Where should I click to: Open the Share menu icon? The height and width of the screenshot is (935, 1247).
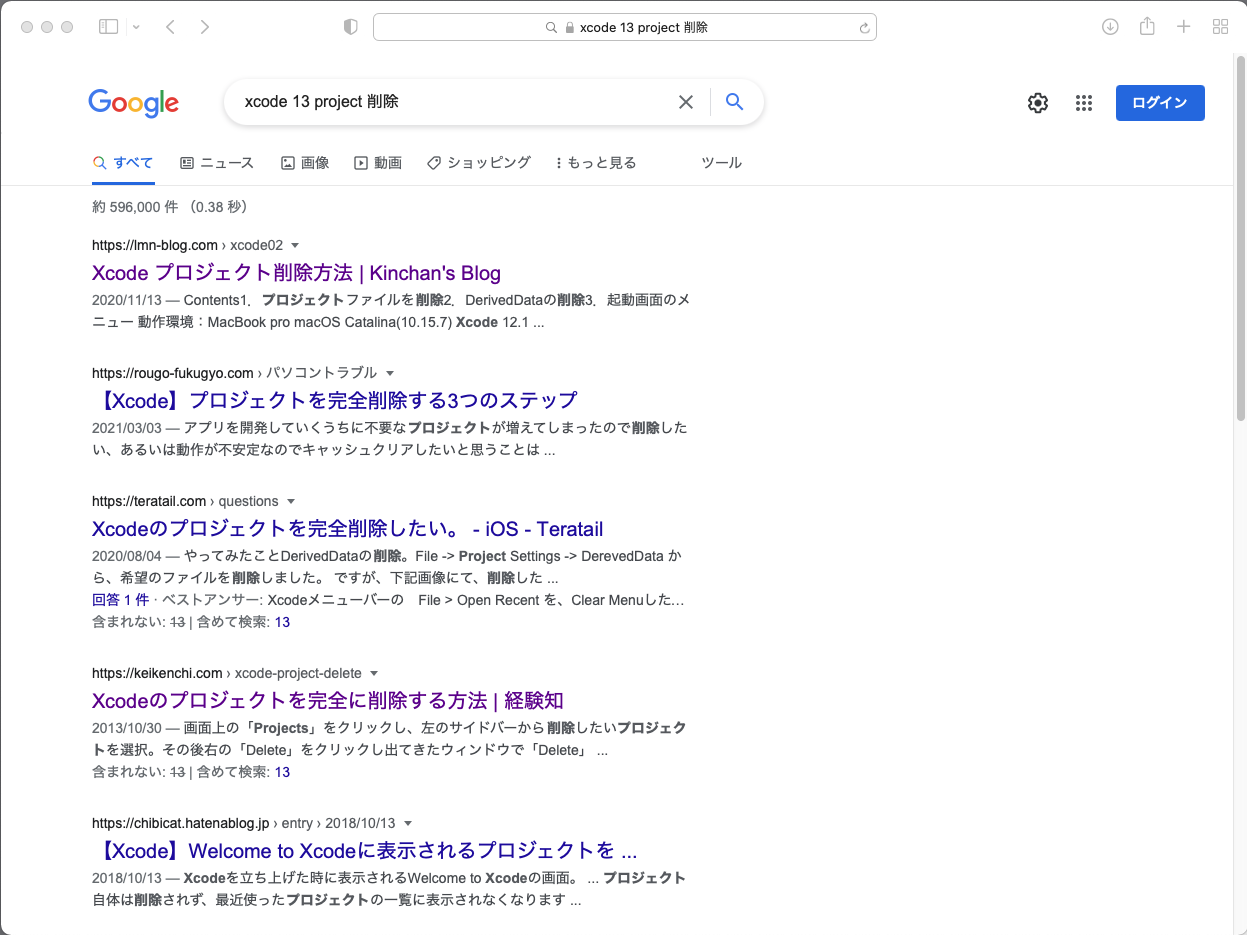click(x=1148, y=26)
